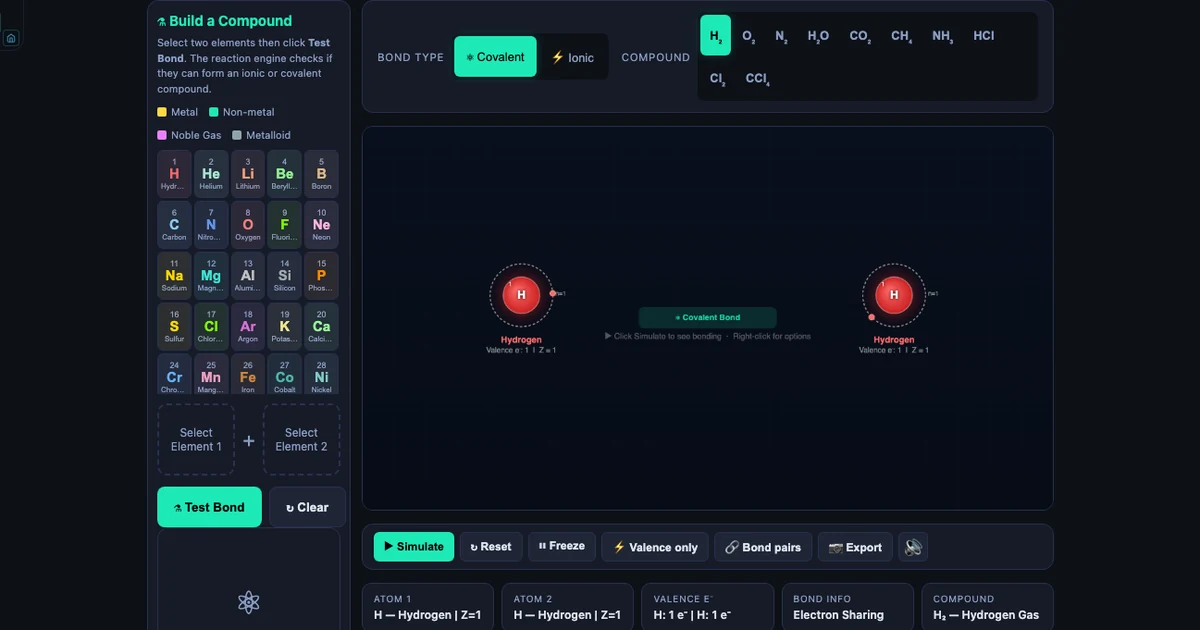Viewport: 1200px width, 630px height.
Task: Export the bond image
Action: click(x=855, y=547)
